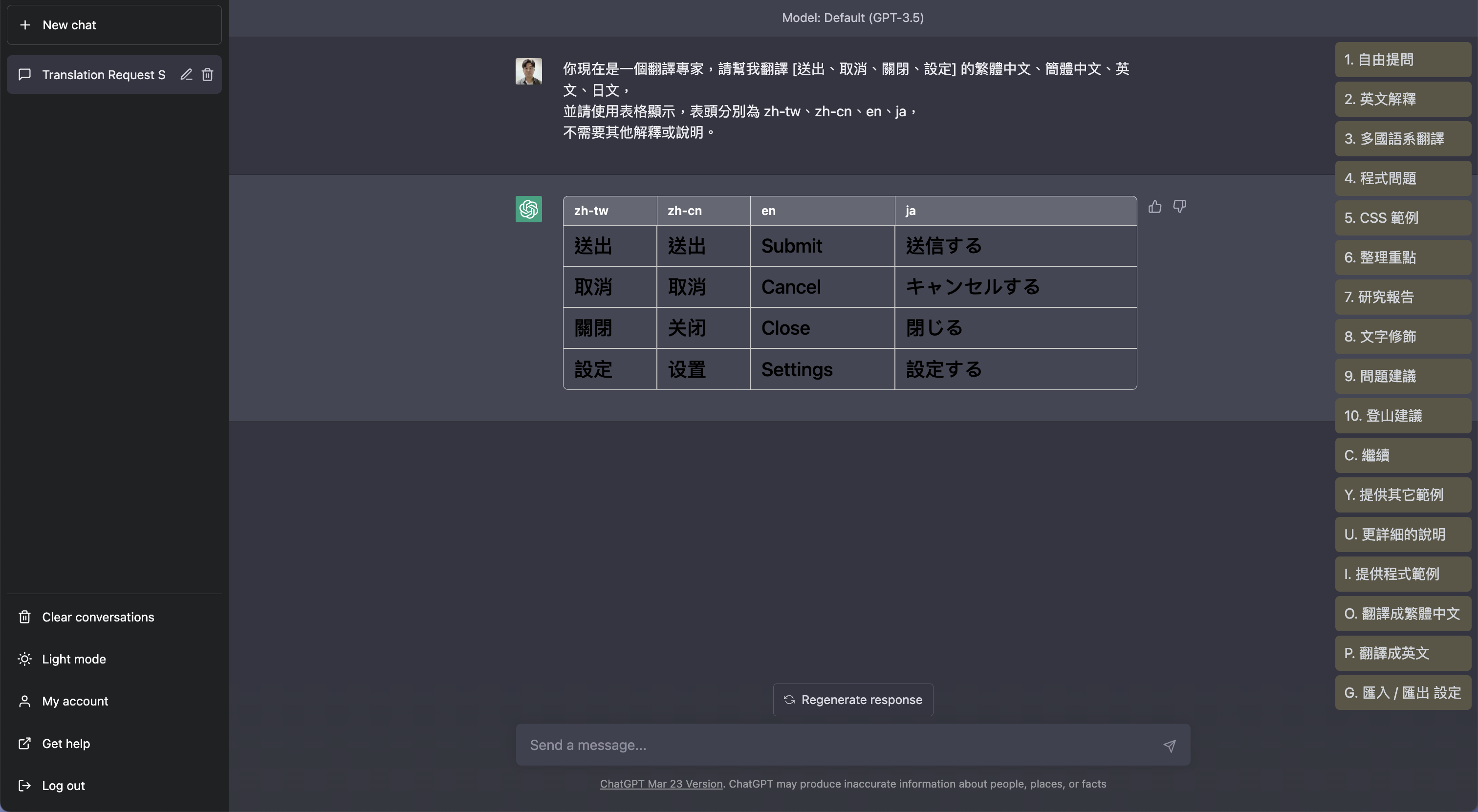This screenshot has width=1478, height=812.
Task: Click the edit pencil icon for Translation Request
Action: point(186,75)
